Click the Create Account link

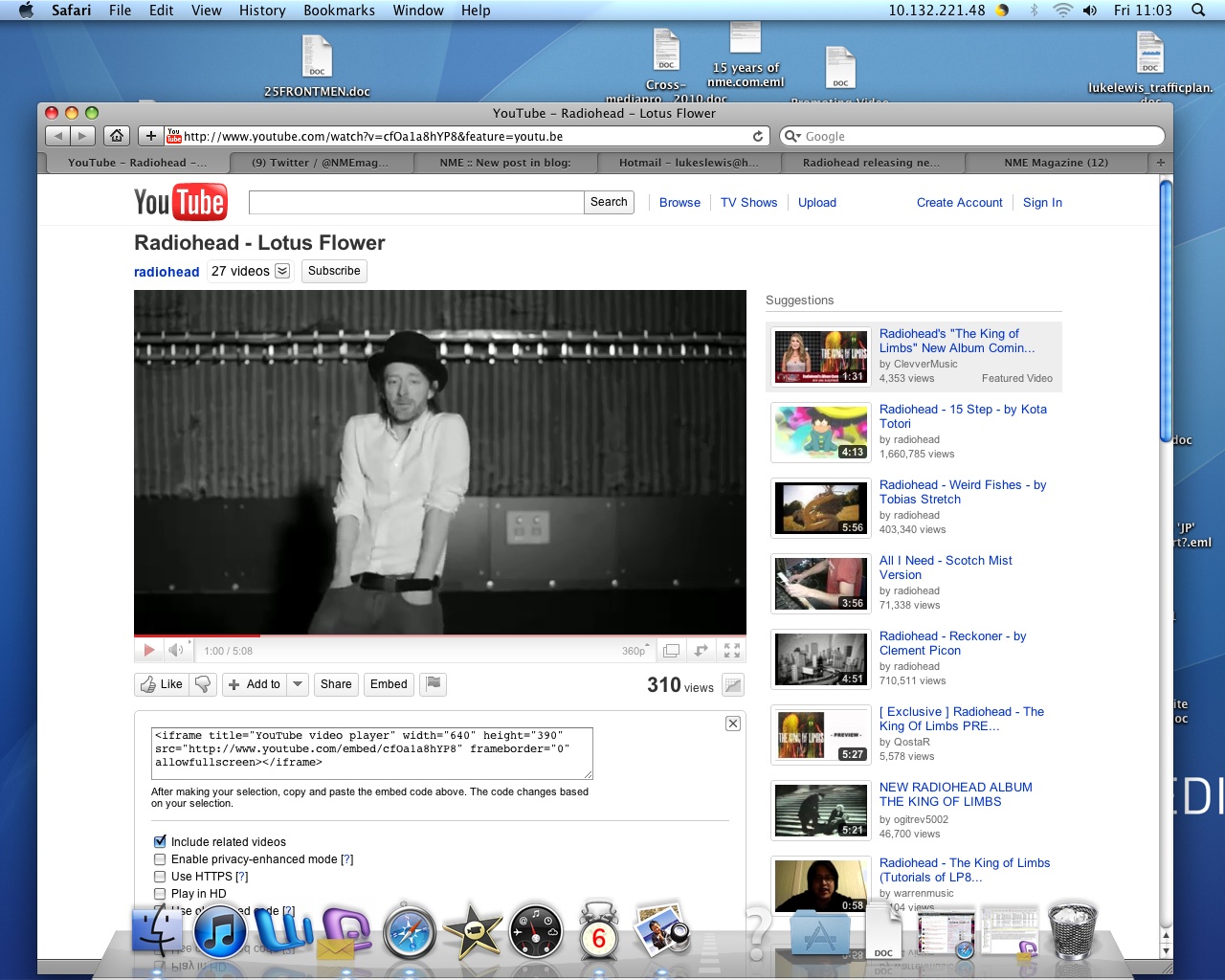pos(959,203)
